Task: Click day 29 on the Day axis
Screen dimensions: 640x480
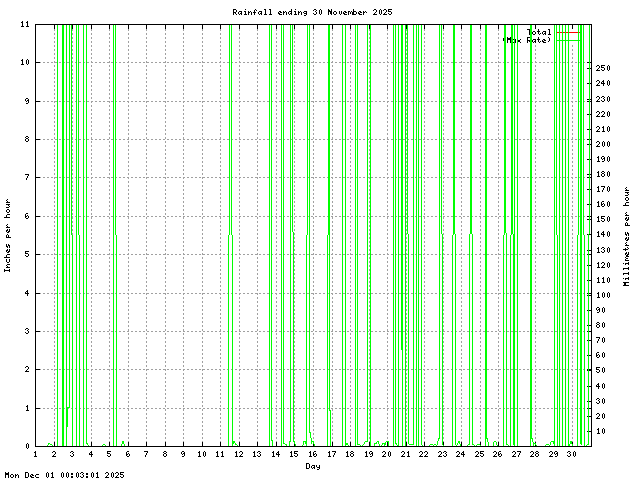Action: [553, 454]
